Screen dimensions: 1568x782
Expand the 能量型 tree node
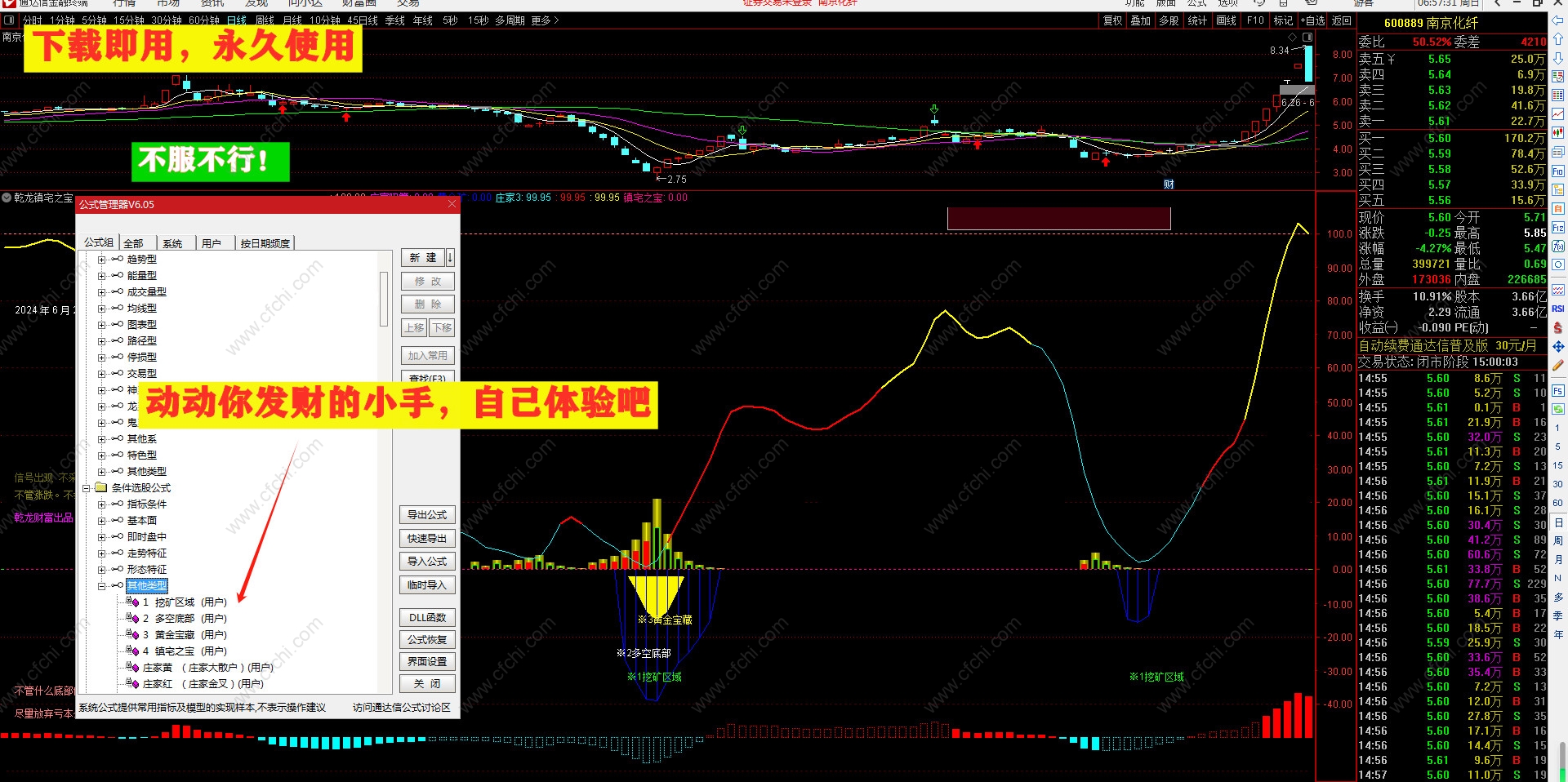tap(101, 276)
